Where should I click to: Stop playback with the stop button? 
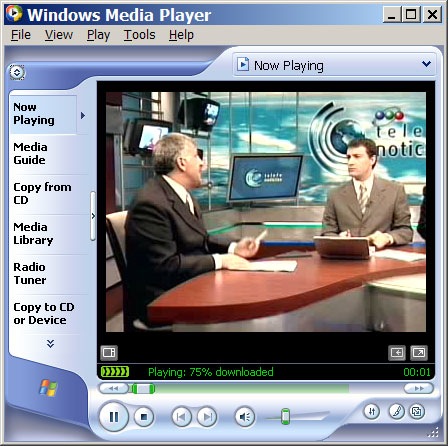[x=144, y=417]
